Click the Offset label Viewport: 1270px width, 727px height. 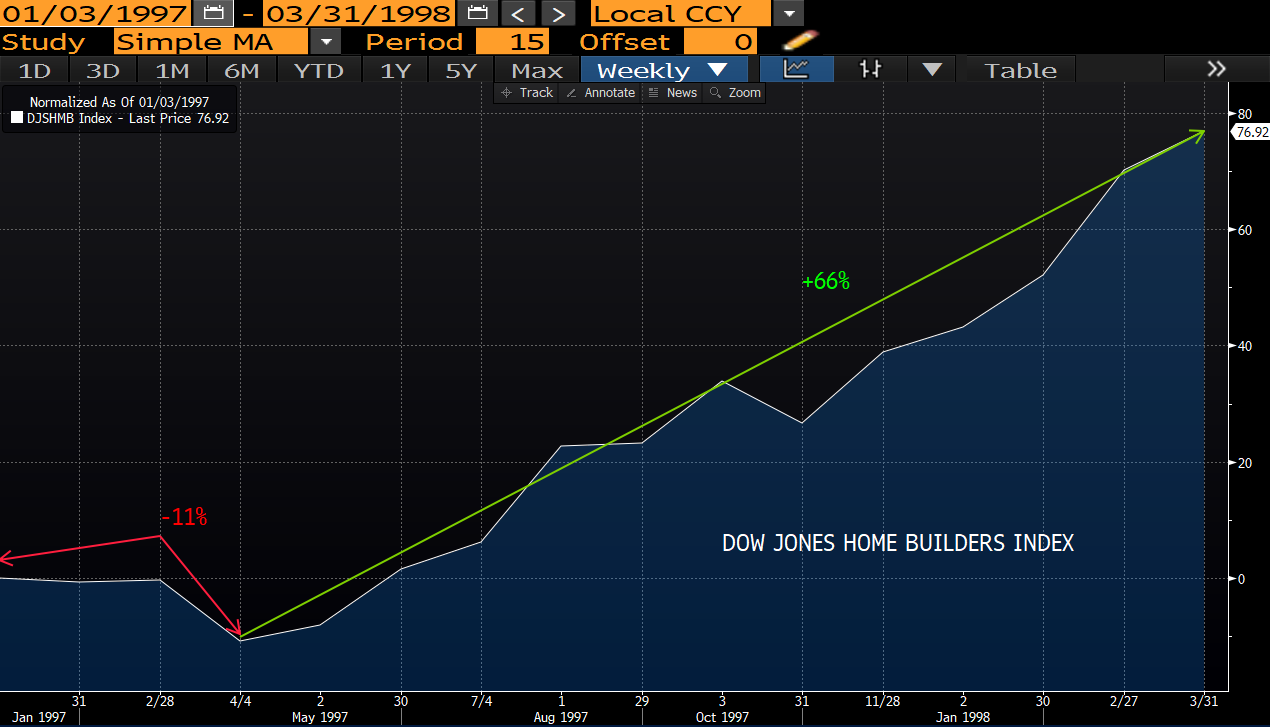[x=625, y=42]
